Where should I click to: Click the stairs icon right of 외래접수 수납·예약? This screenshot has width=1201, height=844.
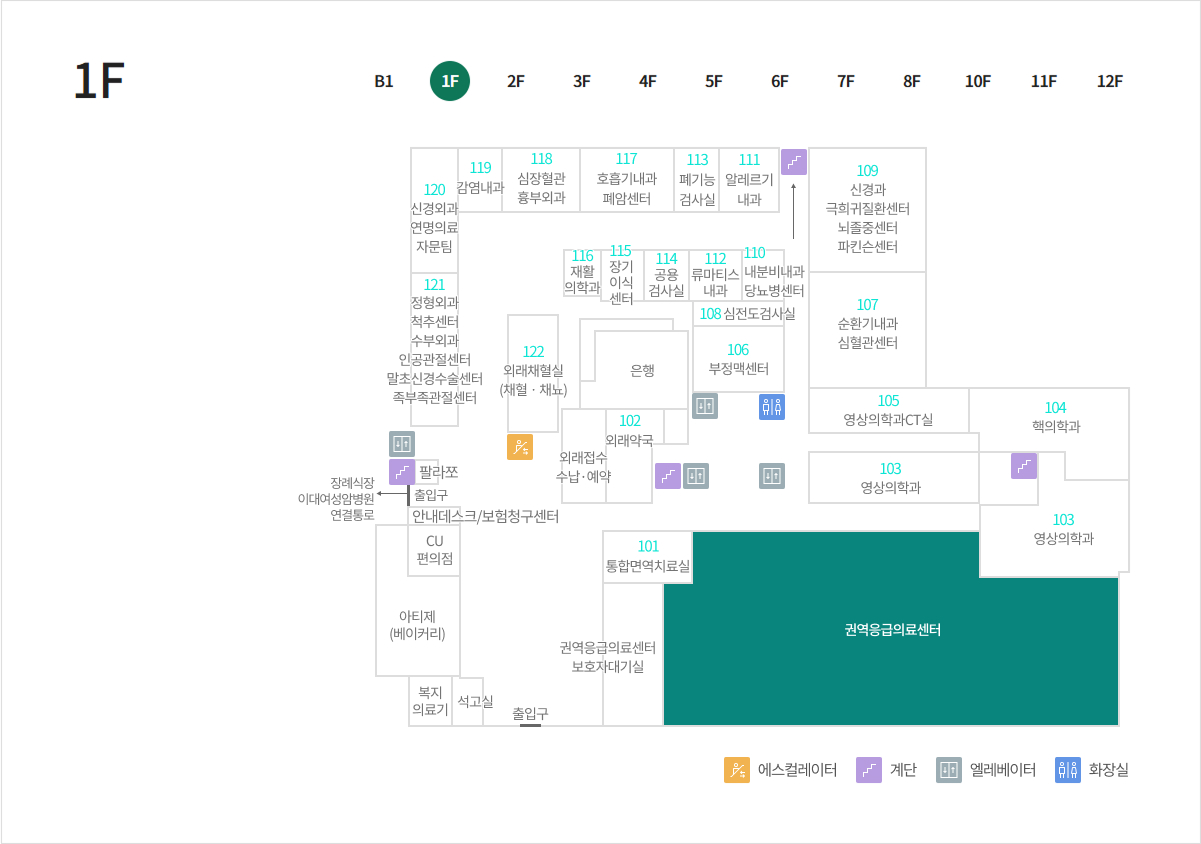click(x=668, y=476)
